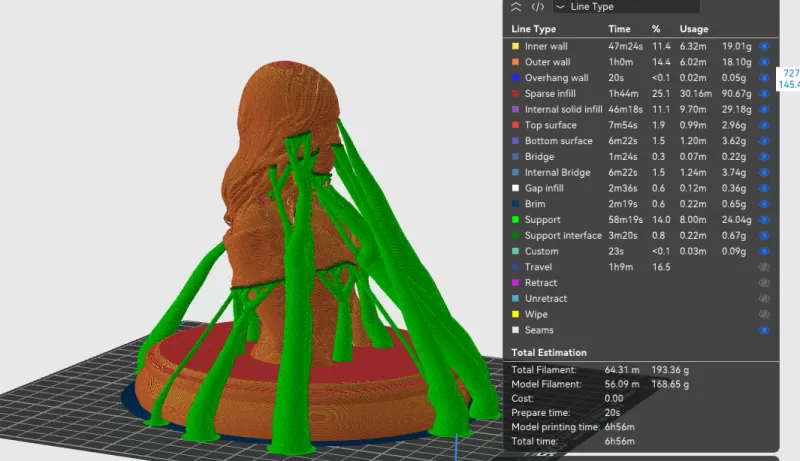Hide Seams with the eye icon
Viewport: 800px width, 461px height.
click(x=764, y=330)
